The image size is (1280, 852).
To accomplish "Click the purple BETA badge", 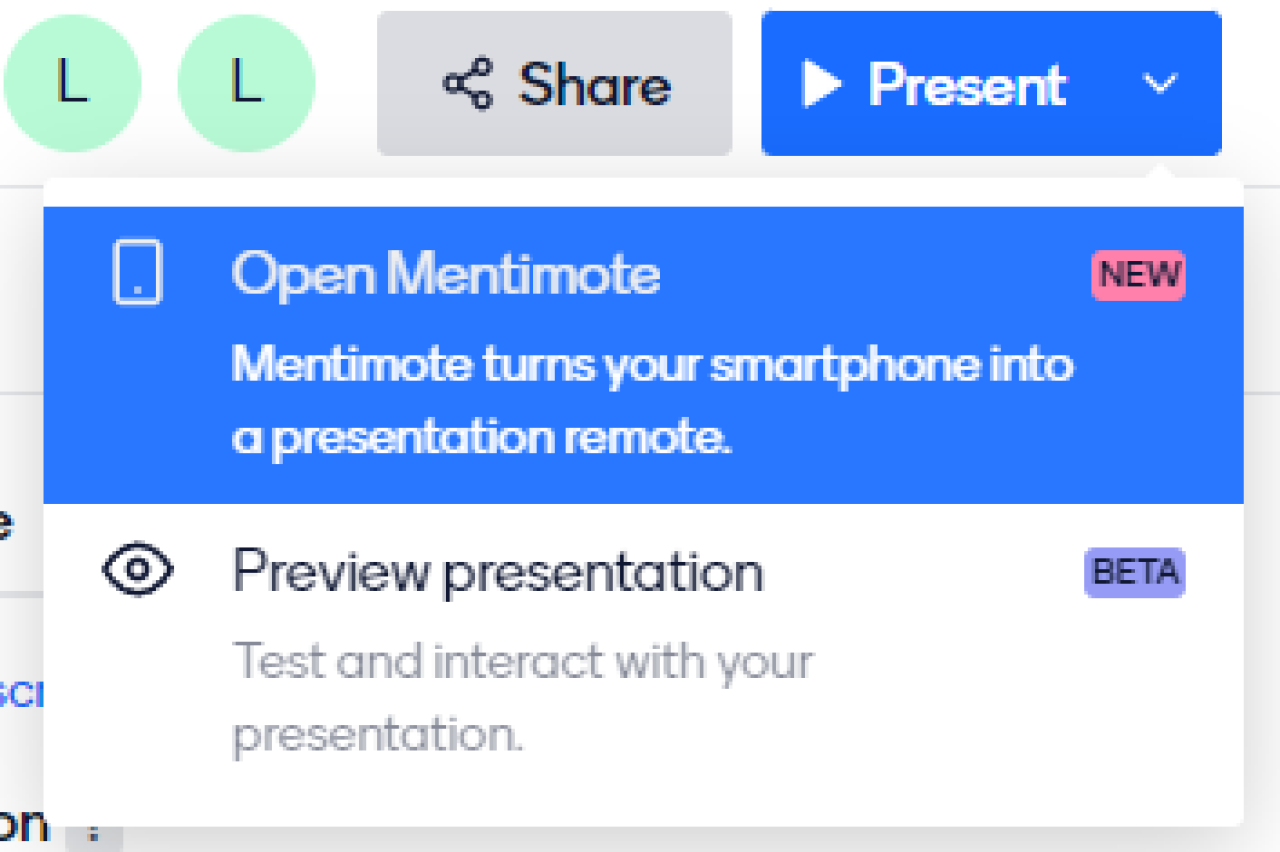I will (1134, 573).
